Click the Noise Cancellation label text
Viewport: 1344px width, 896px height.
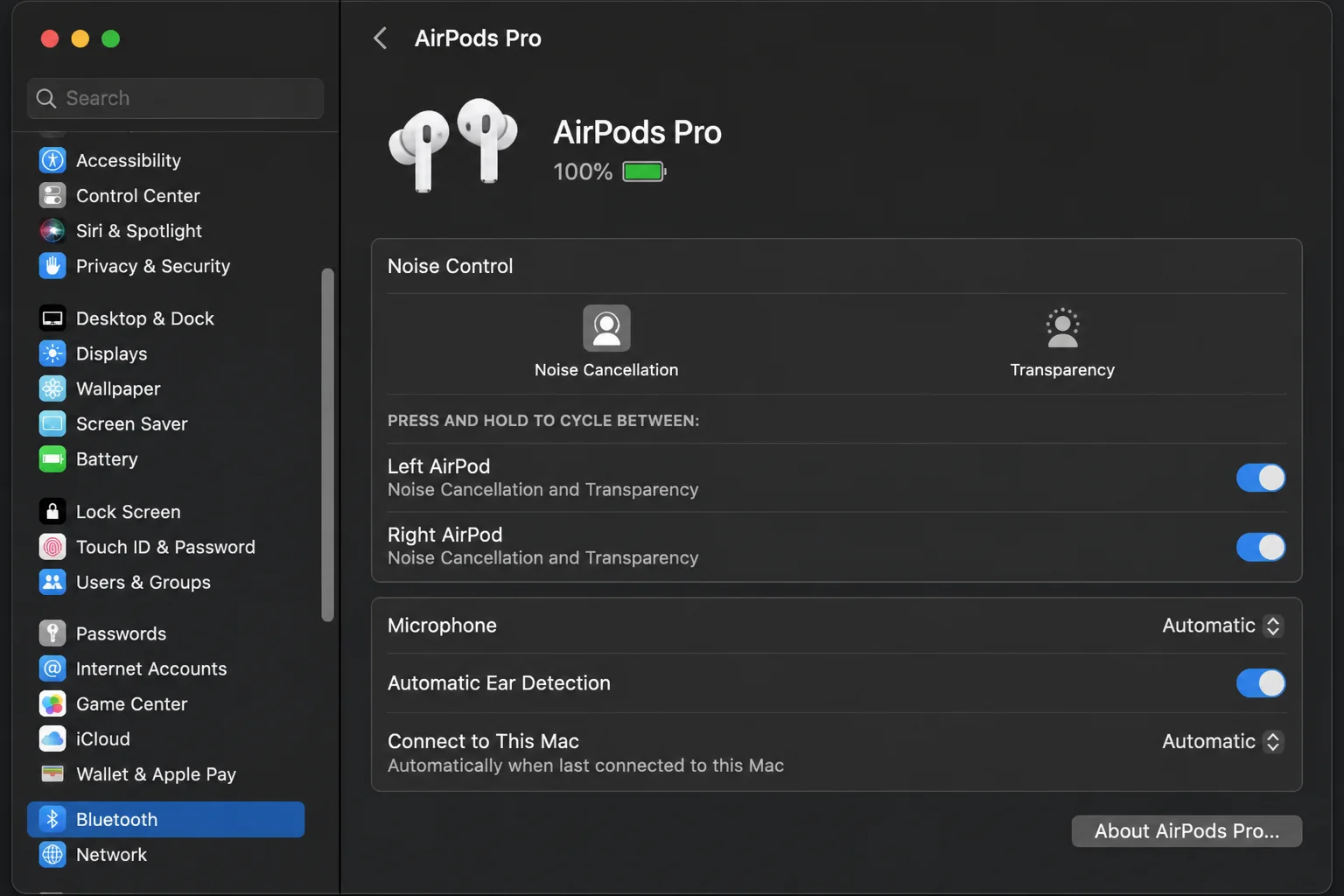tap(606, 370)
